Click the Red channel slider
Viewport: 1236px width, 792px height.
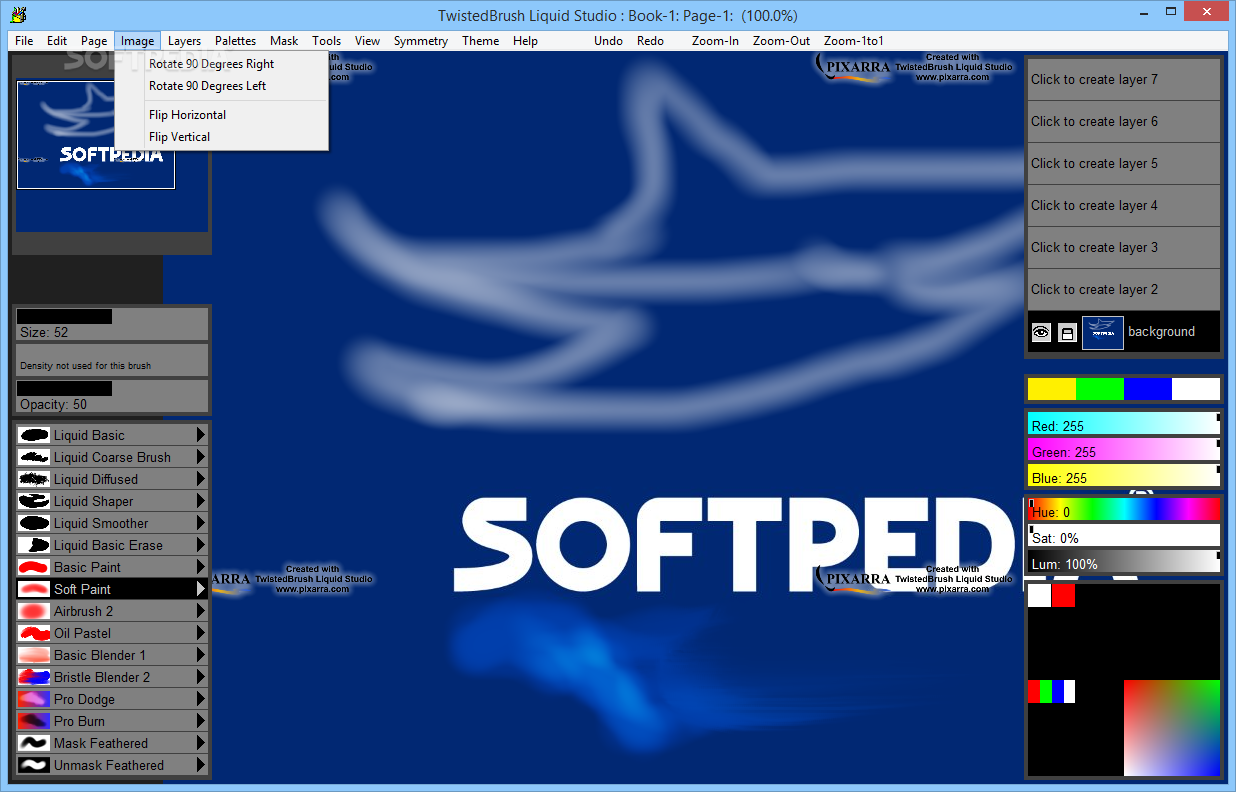1124,424
